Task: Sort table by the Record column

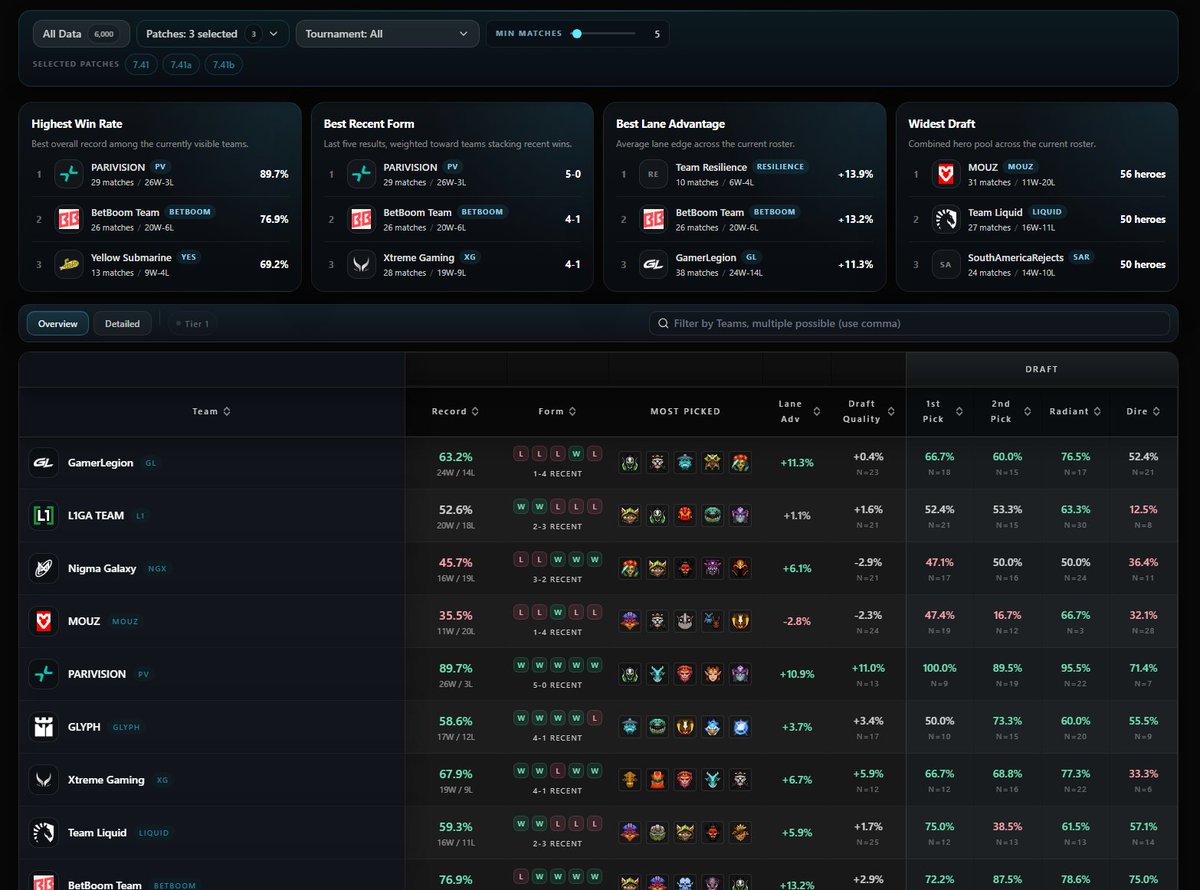Action: pos(455,411)
